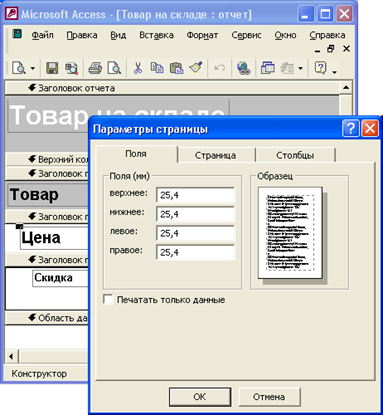383x415 pixels.
Task: Expand the View mode dropdown arrow
Action: 33,68
